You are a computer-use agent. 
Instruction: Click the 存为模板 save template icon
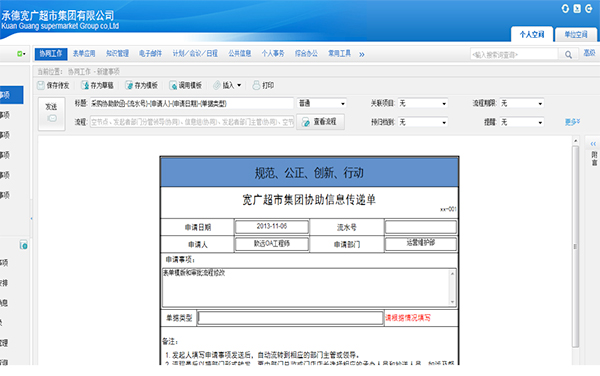[129, 85]
